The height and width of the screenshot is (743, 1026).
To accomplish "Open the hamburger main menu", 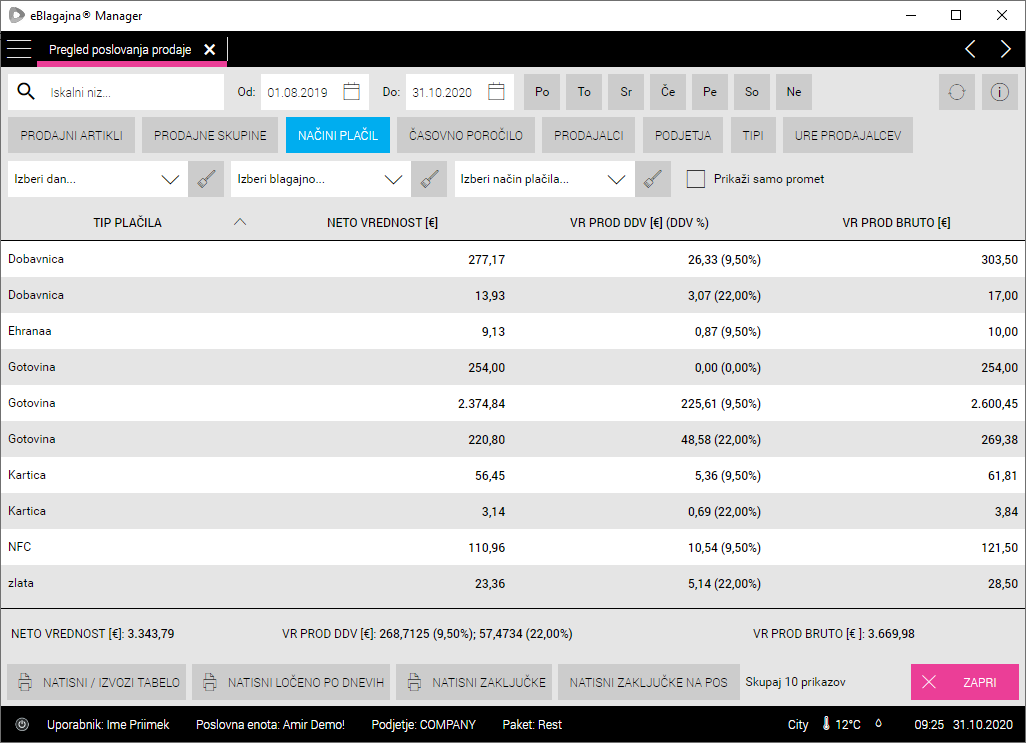I will pyautogui.click(x=19, y=49).
